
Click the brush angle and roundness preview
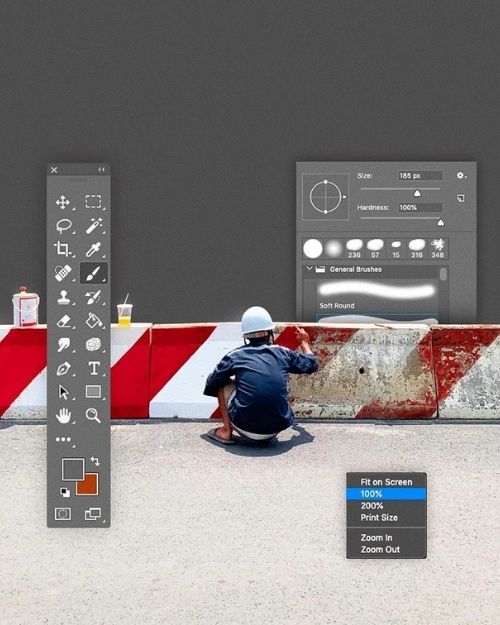click(325, 197)
